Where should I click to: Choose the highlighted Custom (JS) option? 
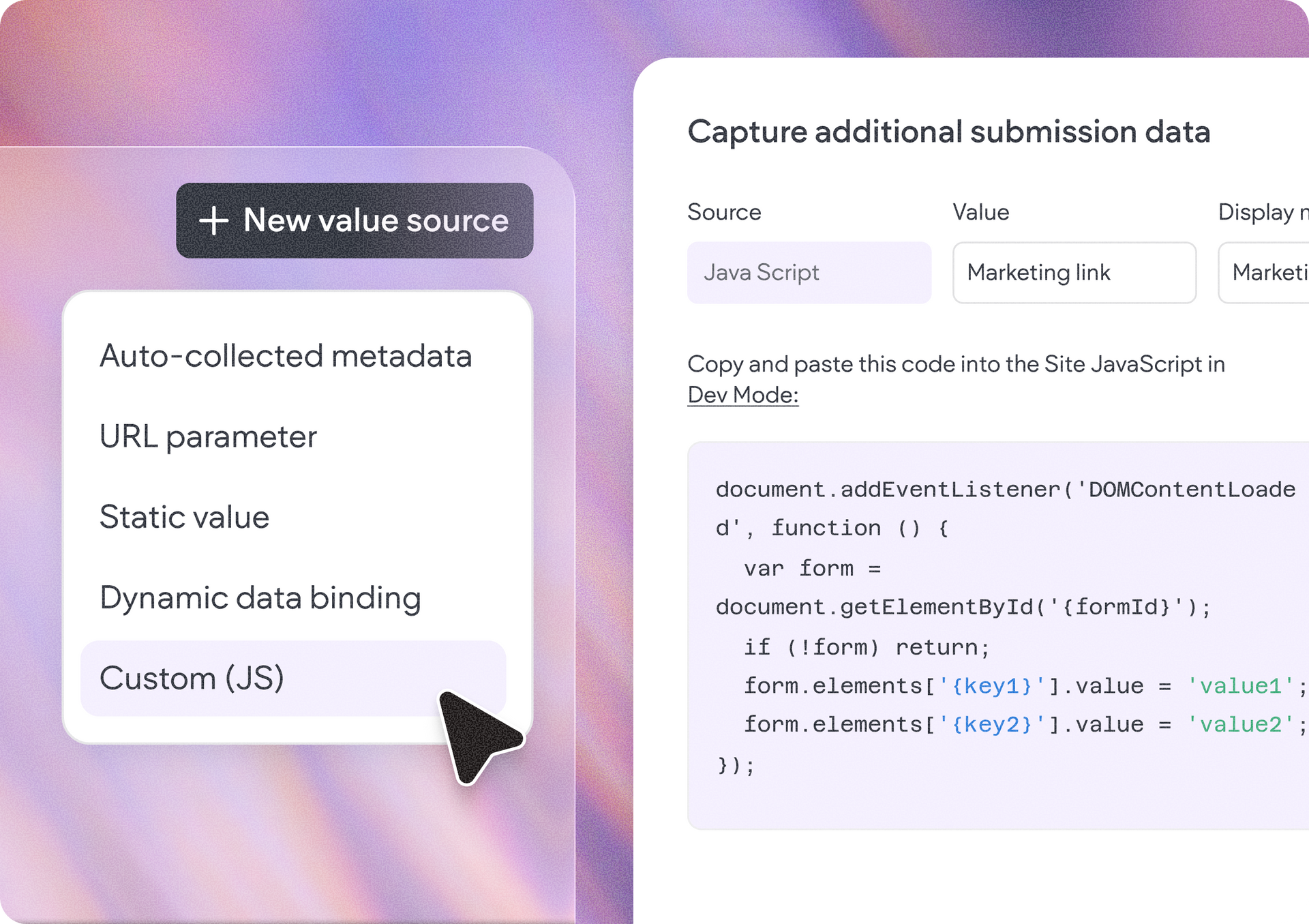(293, 678)
